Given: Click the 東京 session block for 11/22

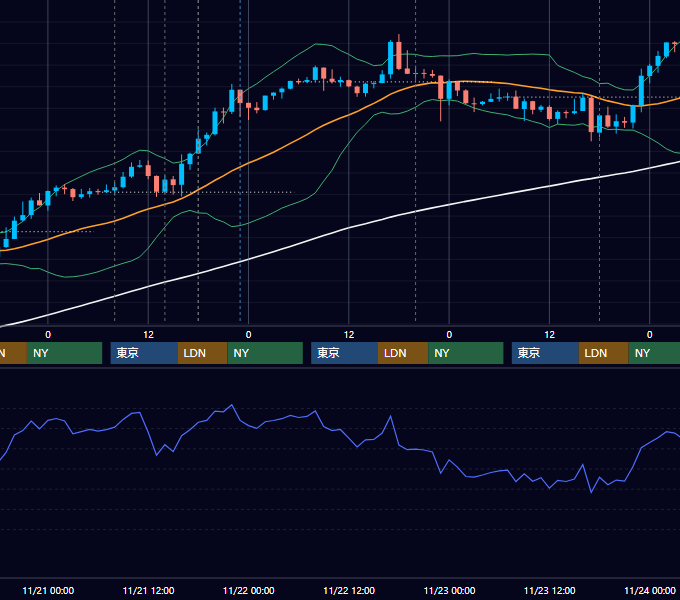Looking at the screenshot, I should coord(344,353).
